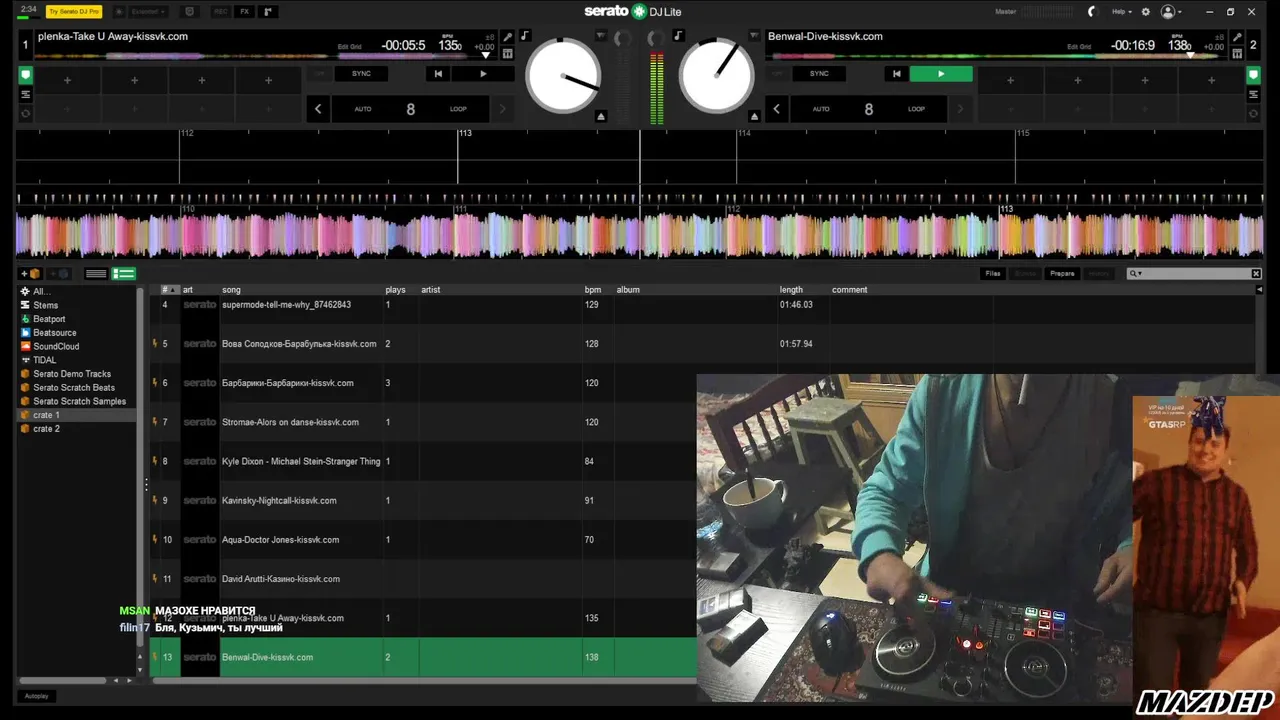Open Beatsource in sidebar
Viewport: 1280px width, 720px height.
click(54, 332)
